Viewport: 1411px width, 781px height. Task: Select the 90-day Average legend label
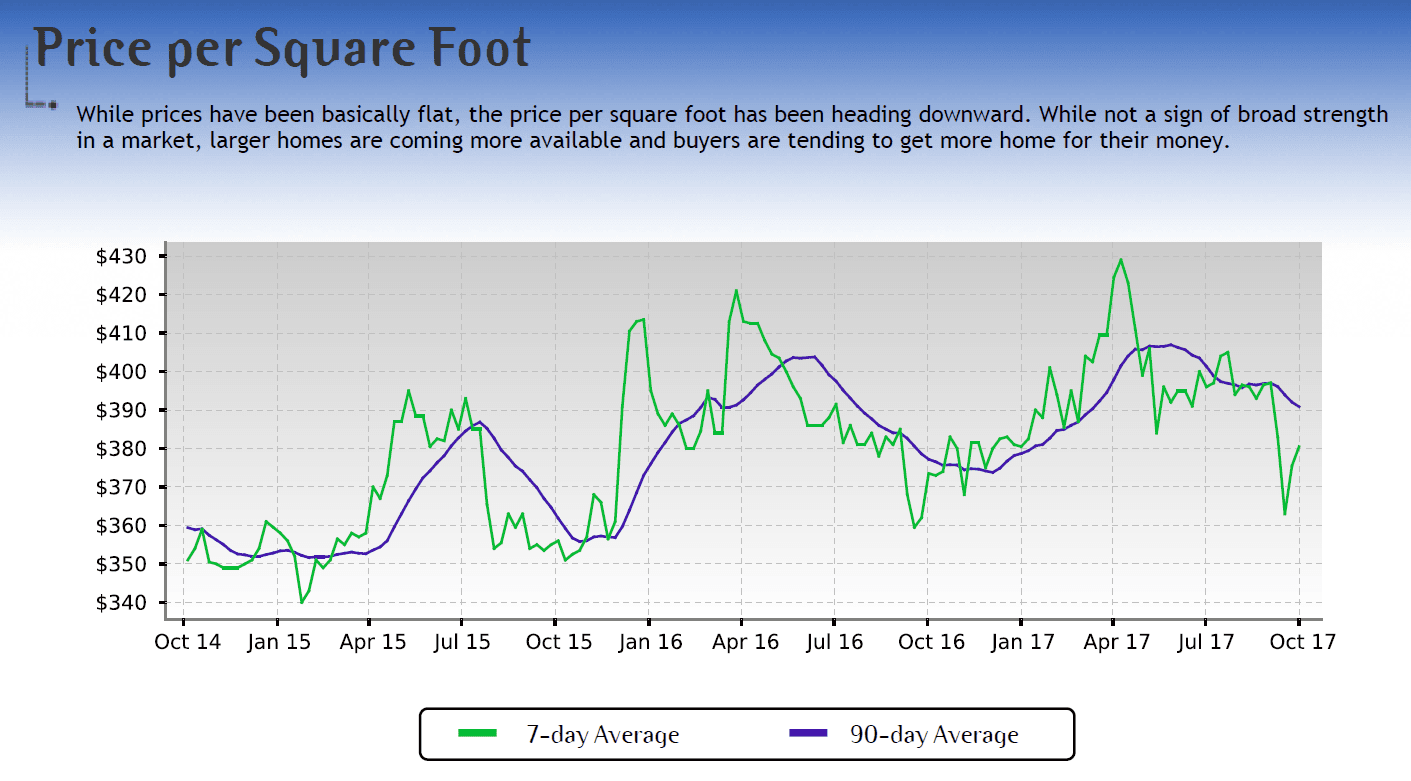coord(933,735)
